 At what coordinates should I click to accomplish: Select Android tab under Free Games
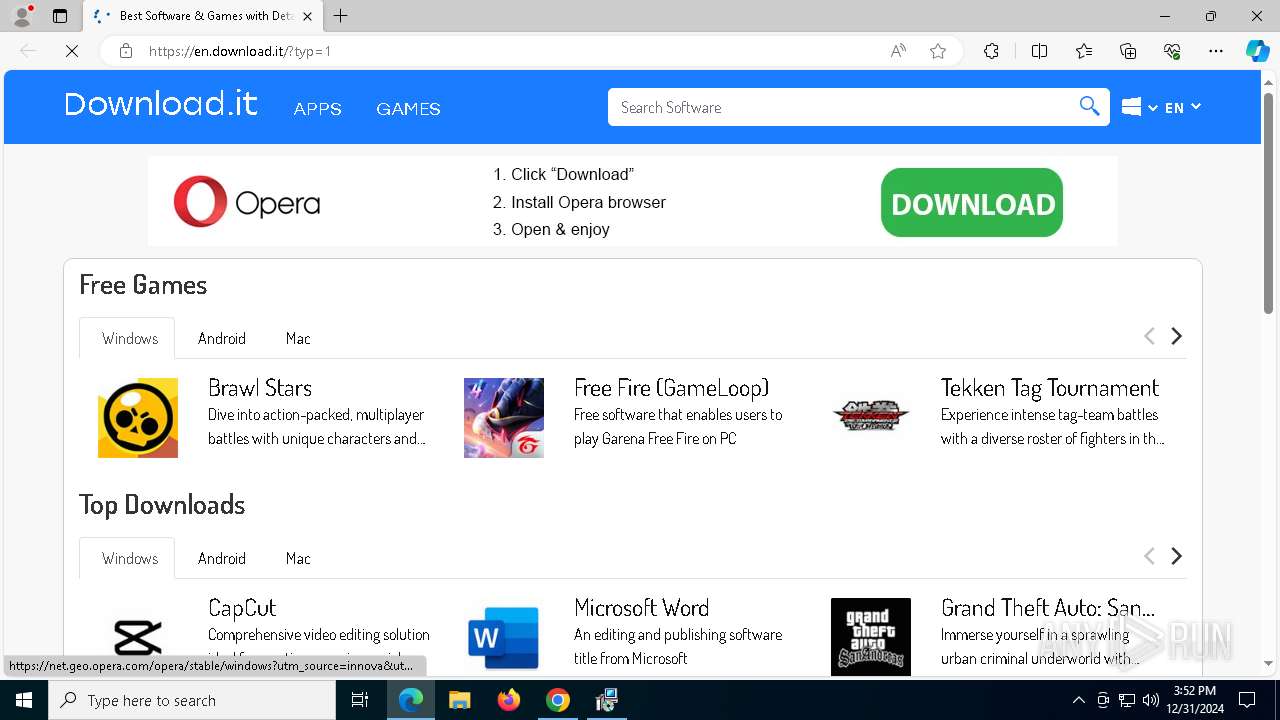pyautogui.click(x=222, y=338)
